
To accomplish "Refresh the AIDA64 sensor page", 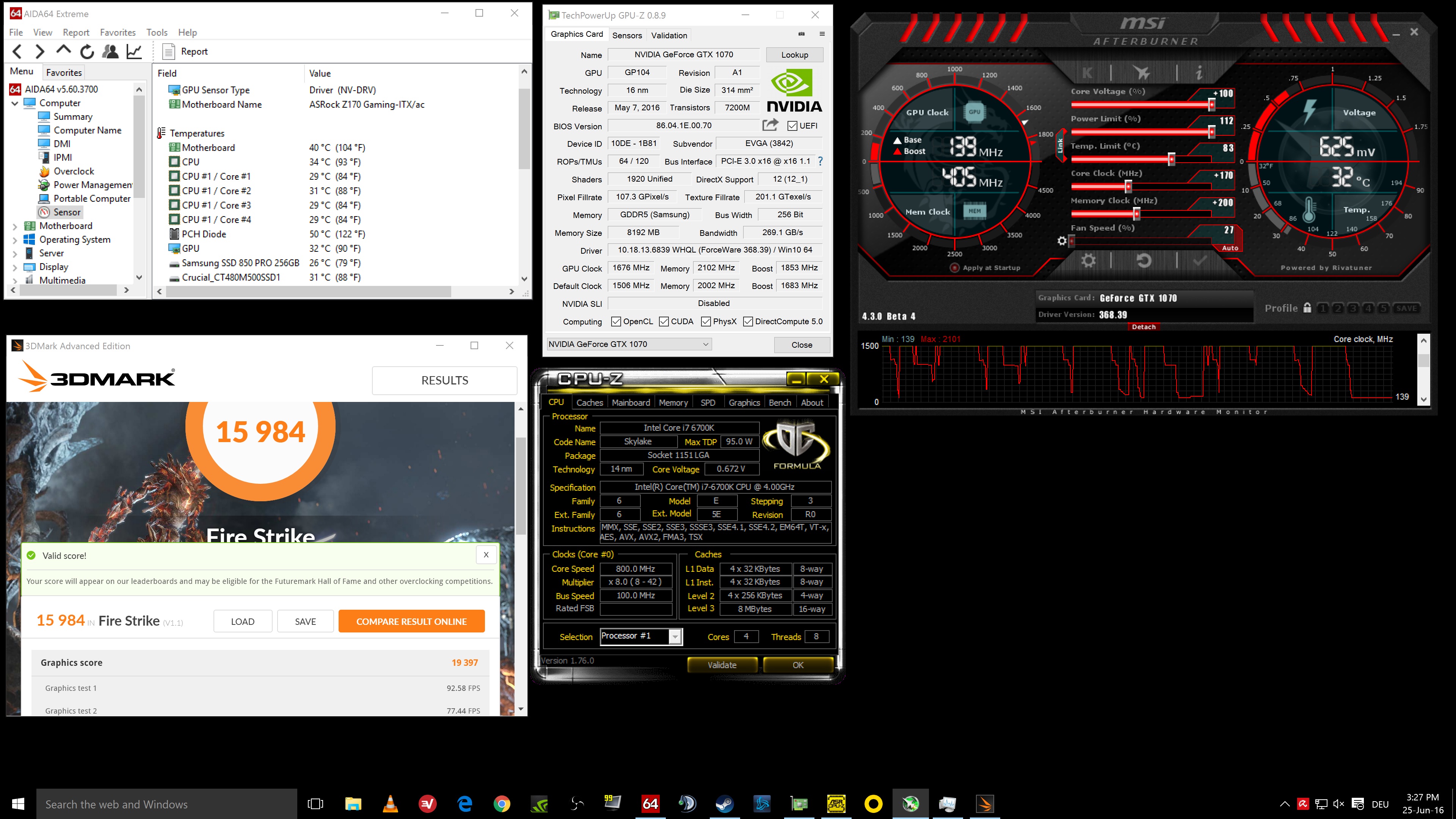I will click(x=87, y=52).
